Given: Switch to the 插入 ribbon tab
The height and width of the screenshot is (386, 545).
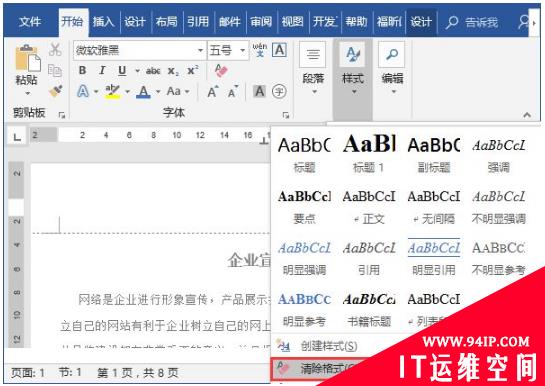Looking at the screenshot, I should click(x=103, y=22).
